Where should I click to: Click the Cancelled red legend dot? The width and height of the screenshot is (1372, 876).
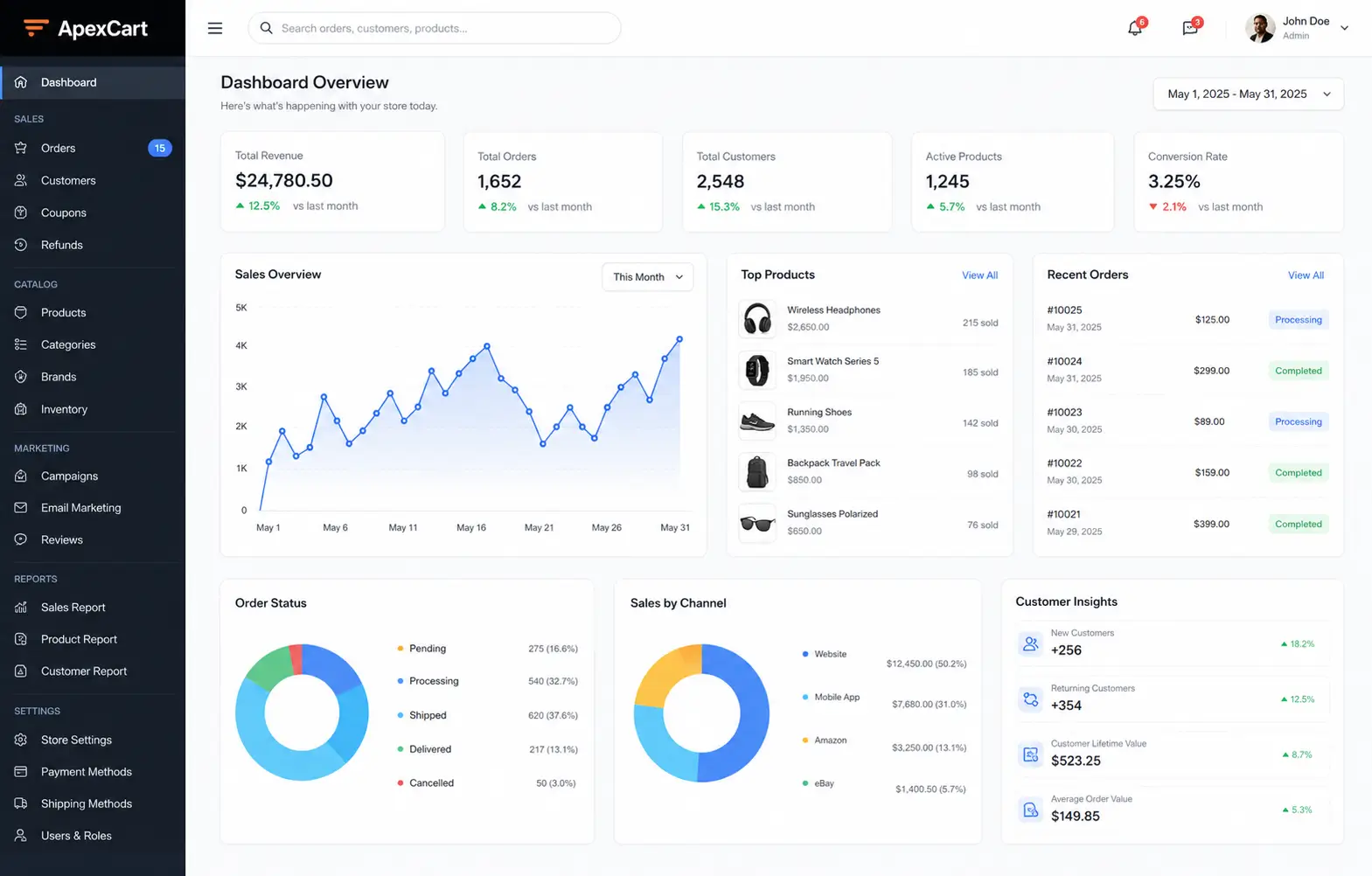tap(400, 783)
